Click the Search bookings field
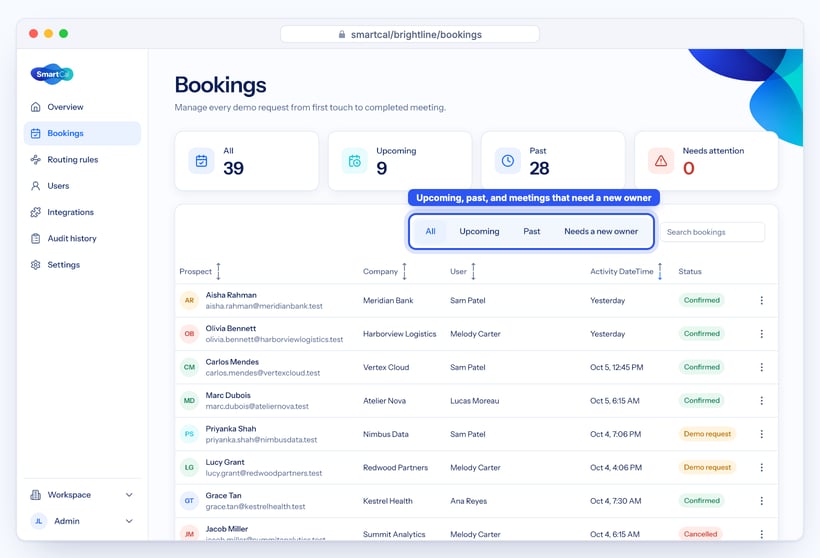Viewport: 820px width, 558px height. 712,232
